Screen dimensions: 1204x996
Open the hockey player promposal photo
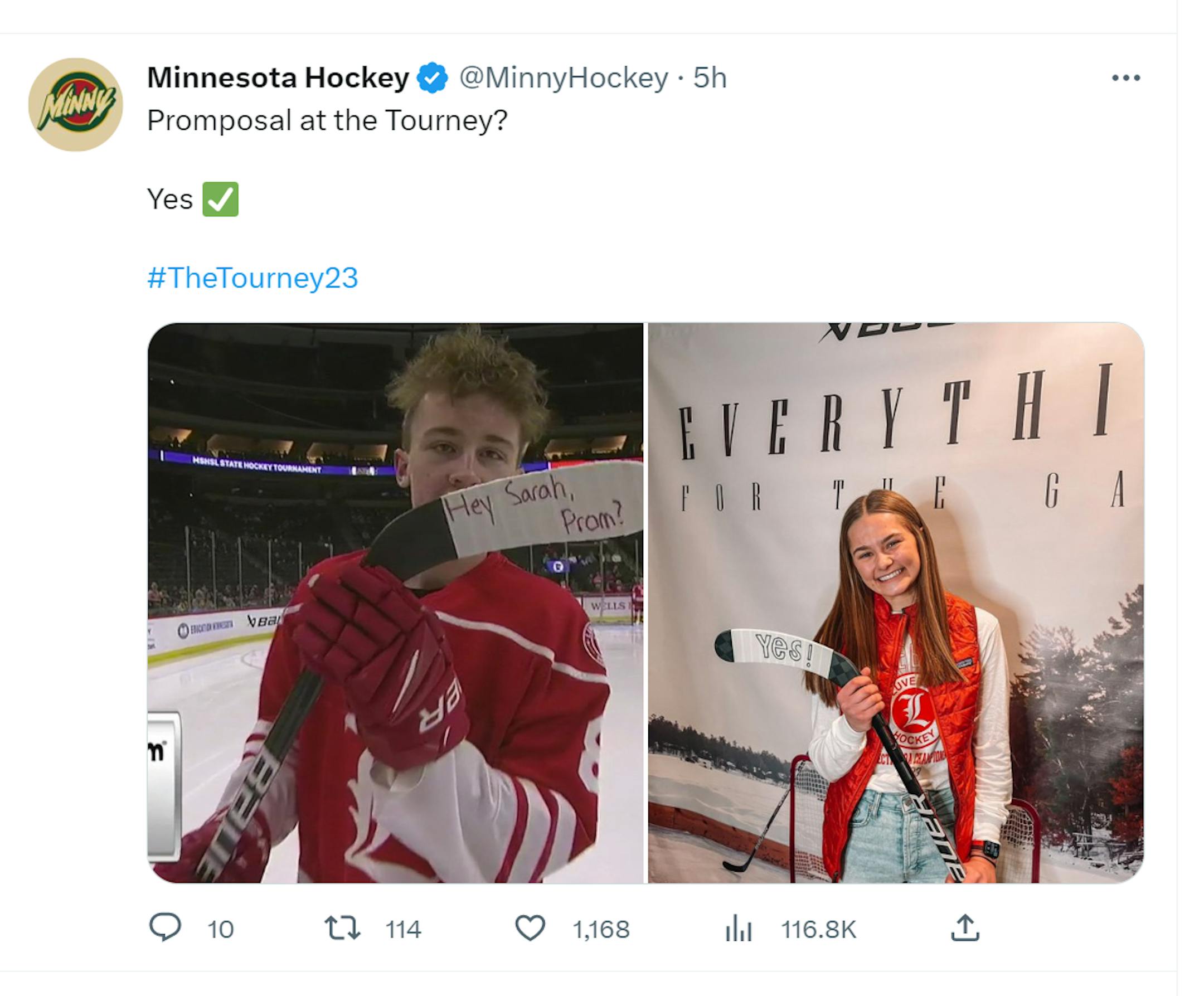coord(396,603)
